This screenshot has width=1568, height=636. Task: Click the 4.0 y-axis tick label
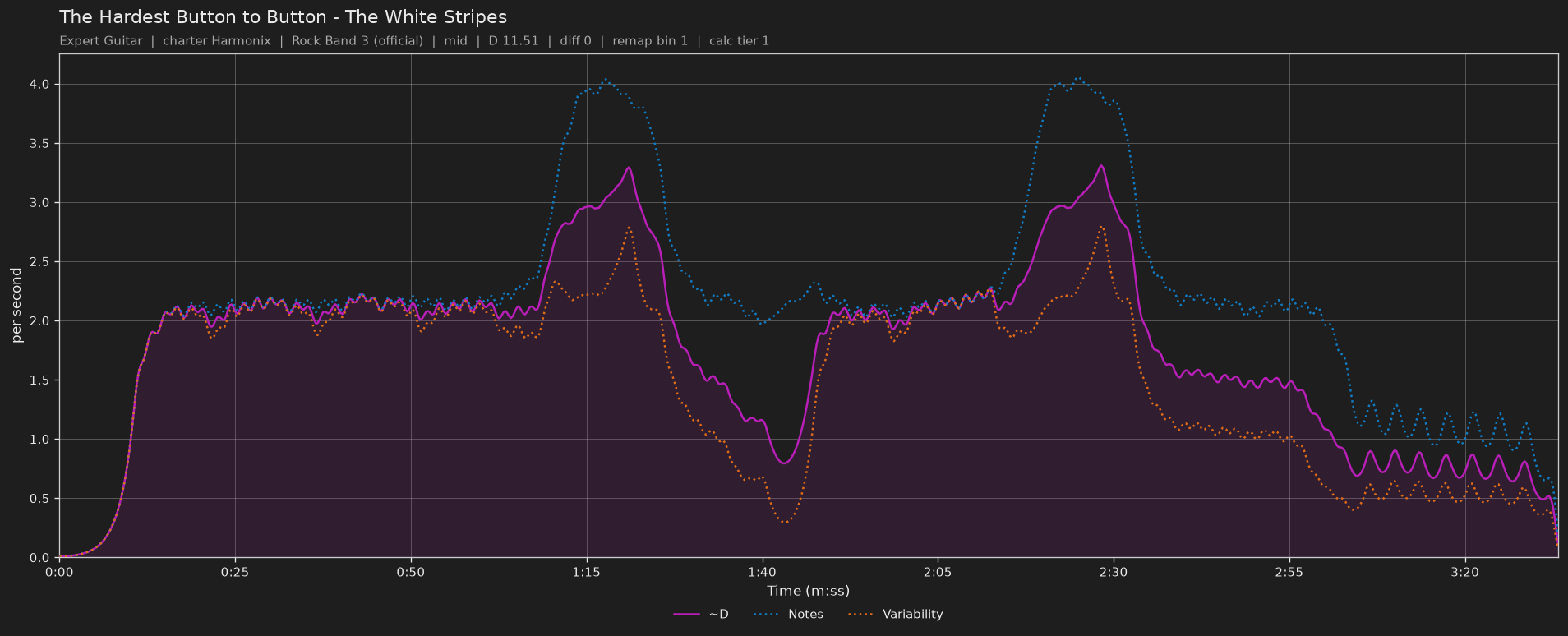[40, 85]
